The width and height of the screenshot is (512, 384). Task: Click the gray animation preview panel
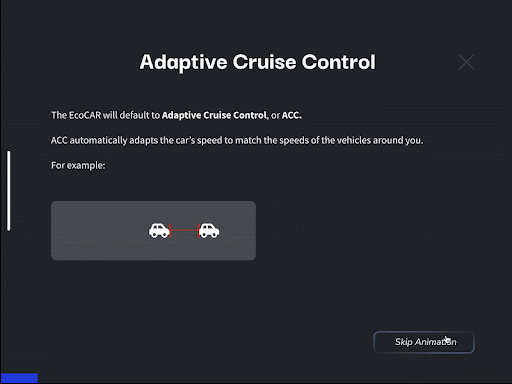click(x=153, y=230)
